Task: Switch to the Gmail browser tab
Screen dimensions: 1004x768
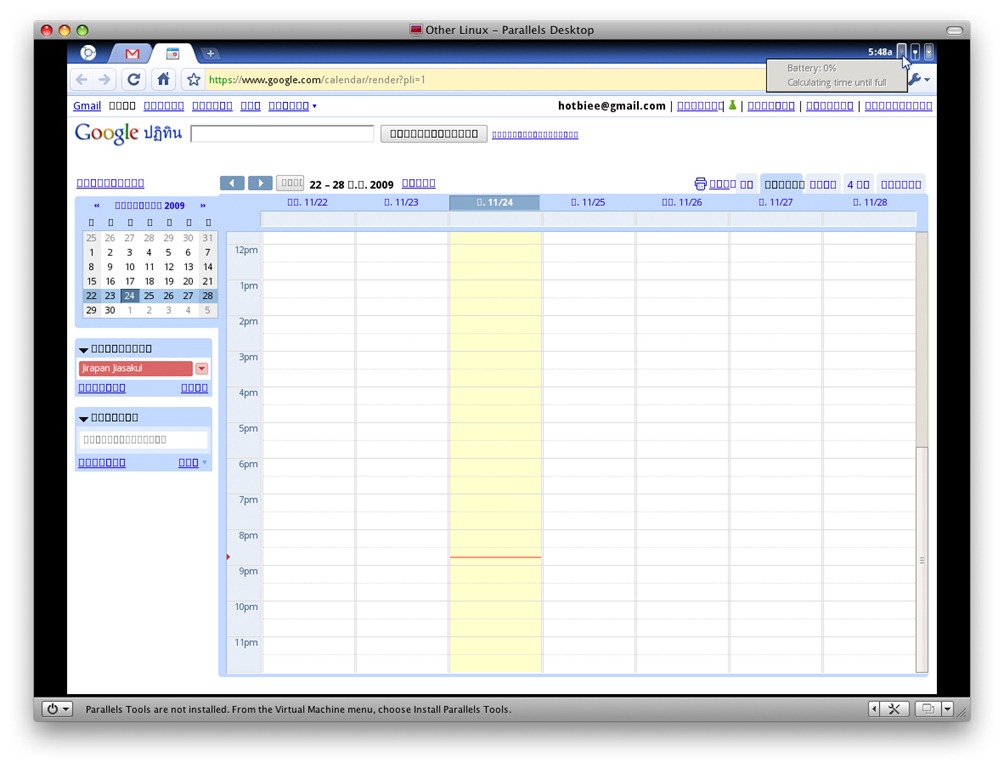Action: coord(132,53)
